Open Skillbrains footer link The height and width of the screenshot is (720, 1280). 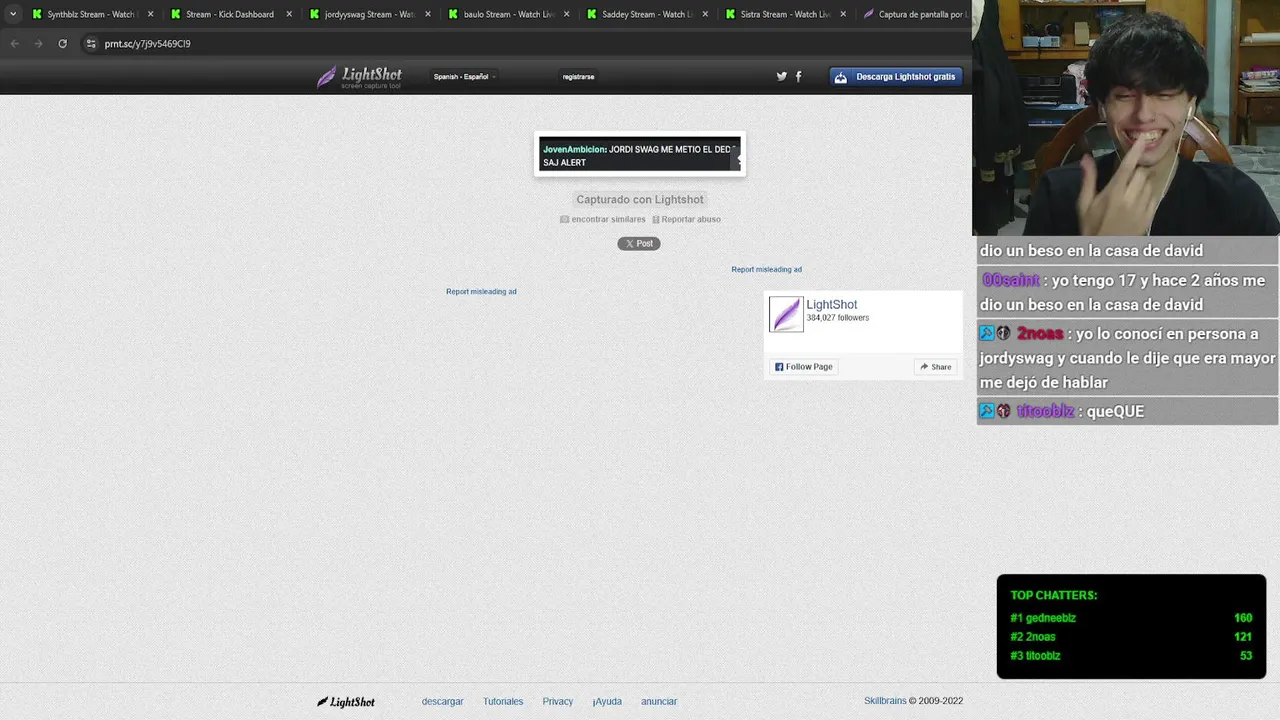pyautogui.click(x=885, y=701)
